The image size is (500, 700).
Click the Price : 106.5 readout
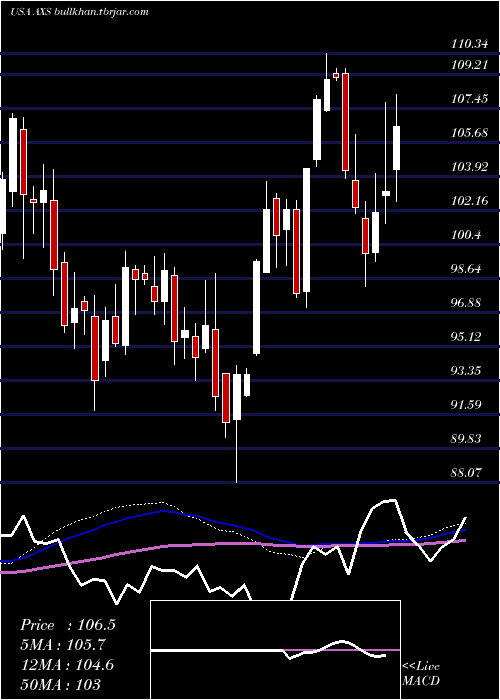68,625
